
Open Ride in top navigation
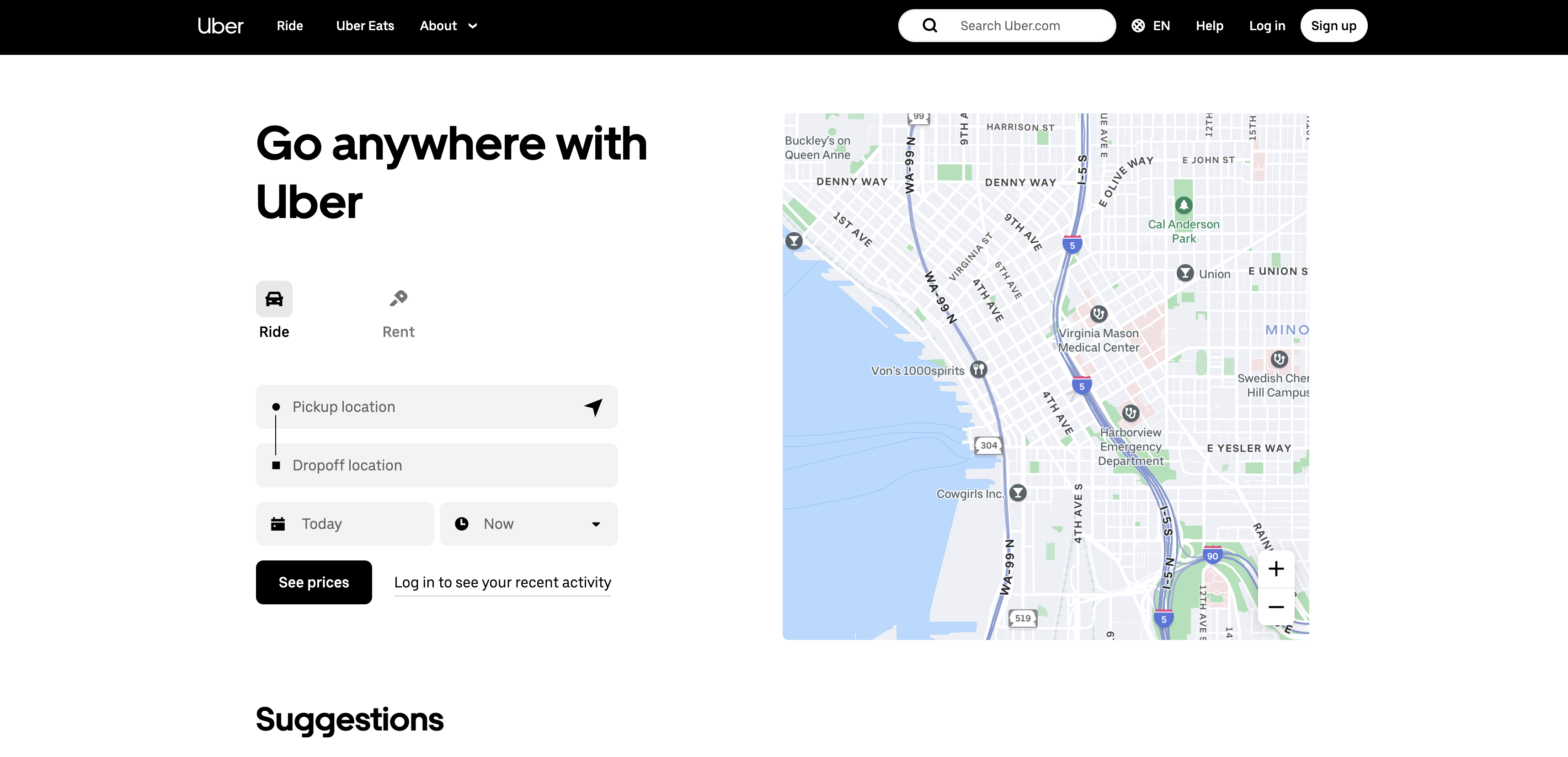(x=290, y=26)
